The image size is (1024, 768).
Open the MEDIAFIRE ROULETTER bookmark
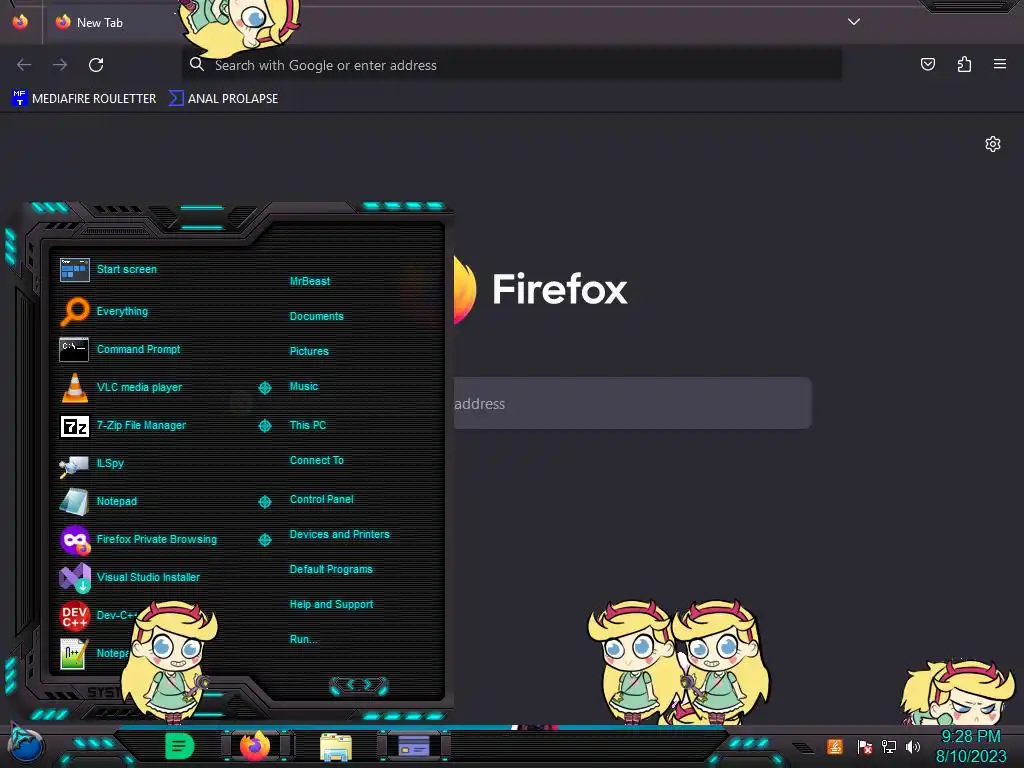pos(84,99)
